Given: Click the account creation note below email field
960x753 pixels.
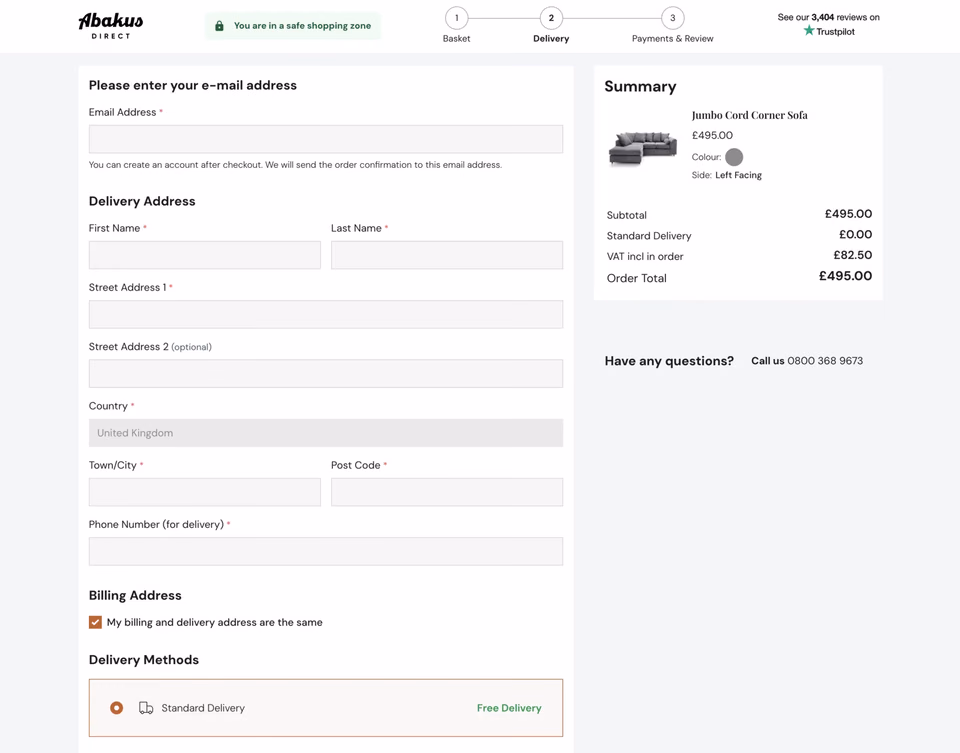Looking at the screenshot, I should click(295, 165).
